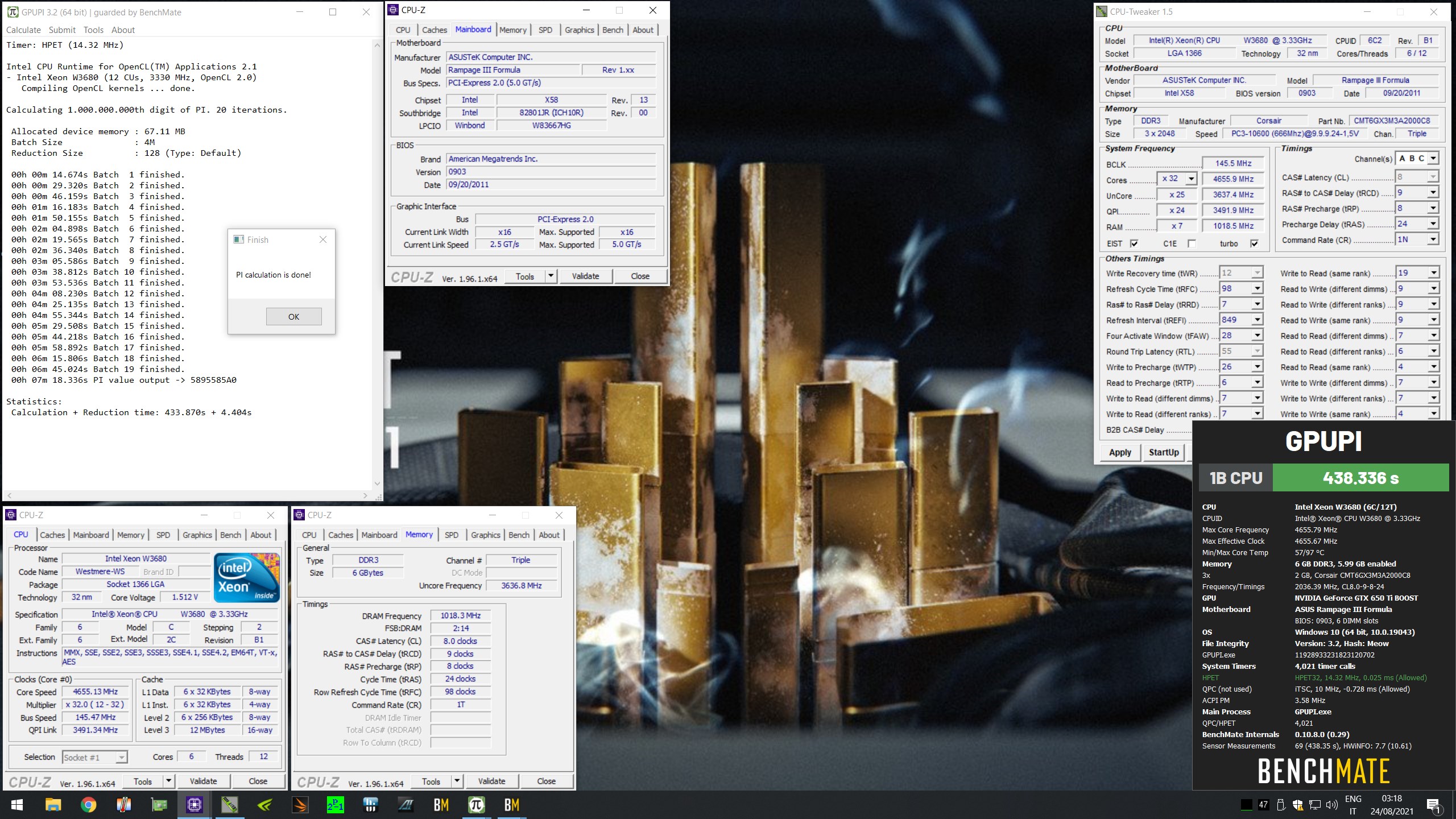Open the Refresh Interval (tREFI) dropdown
Screen dimensions: 1456x819
click(1258, 320)
